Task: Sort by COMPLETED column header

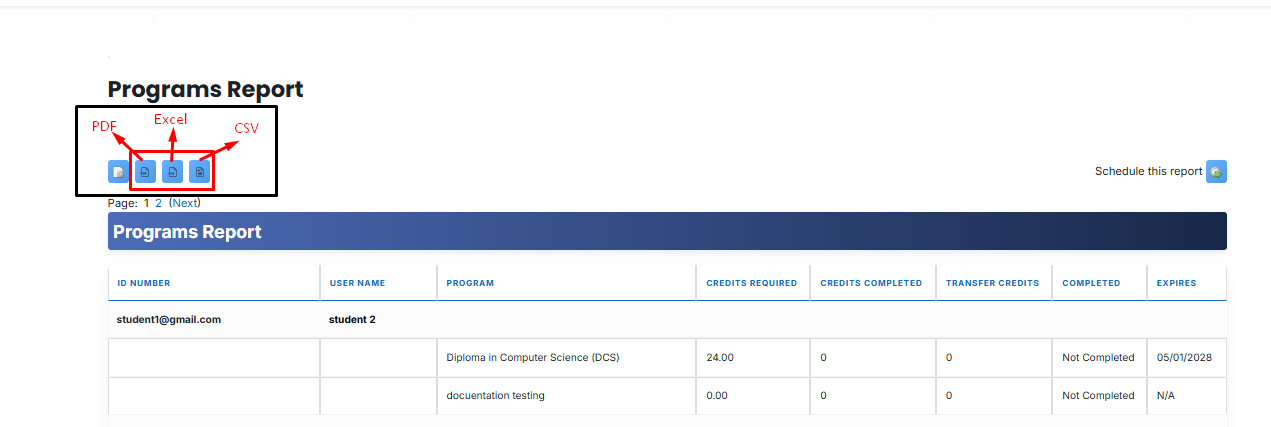Action: pyautogui.click(x=1091, y=283)
